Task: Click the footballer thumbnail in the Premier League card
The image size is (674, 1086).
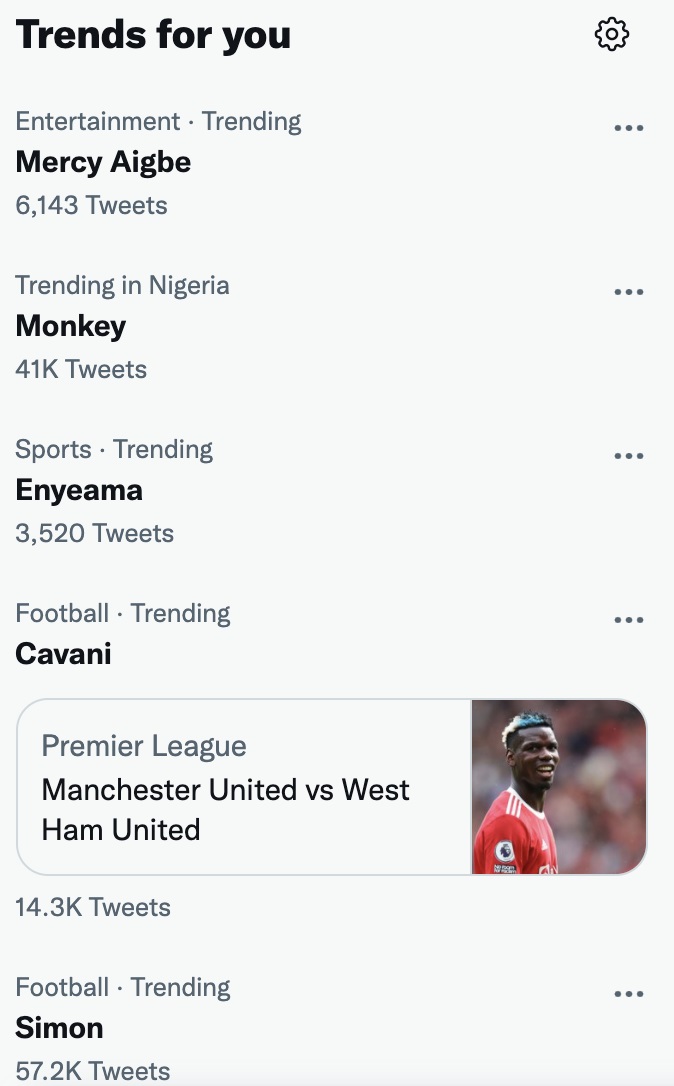Action: coord(558,787)
